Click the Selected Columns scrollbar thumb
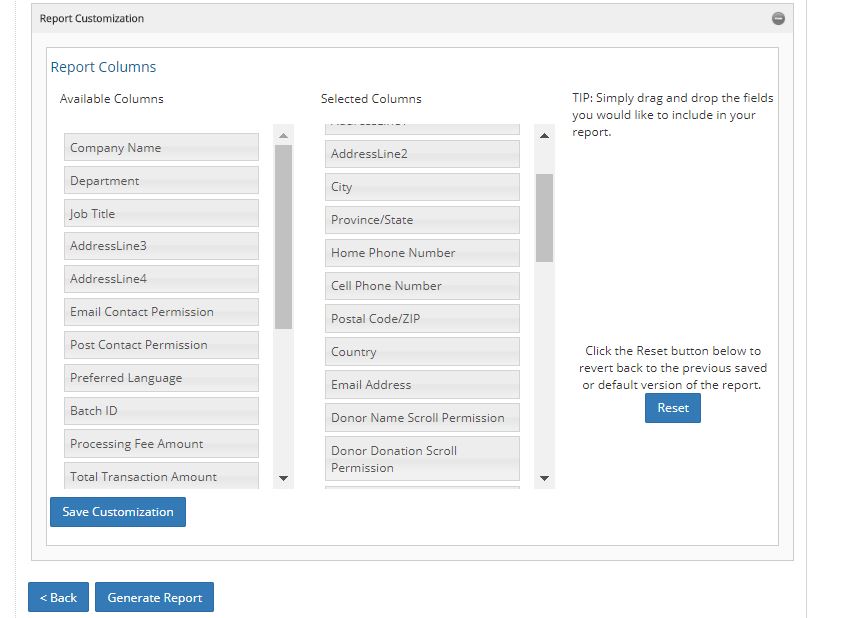843x618 pixels. pos(544,218)
